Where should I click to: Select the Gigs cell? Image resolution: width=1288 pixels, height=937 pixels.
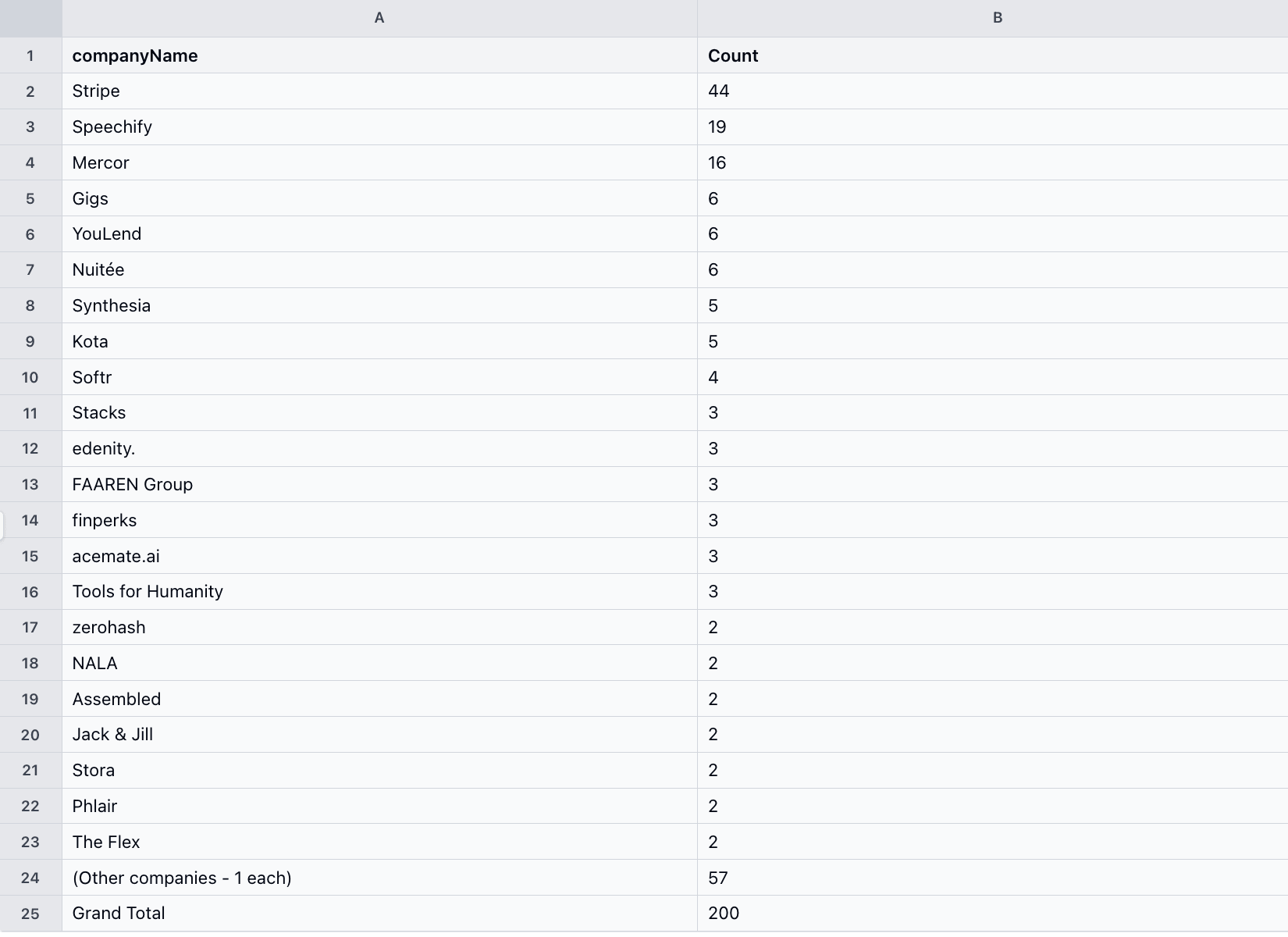point(379,198)
